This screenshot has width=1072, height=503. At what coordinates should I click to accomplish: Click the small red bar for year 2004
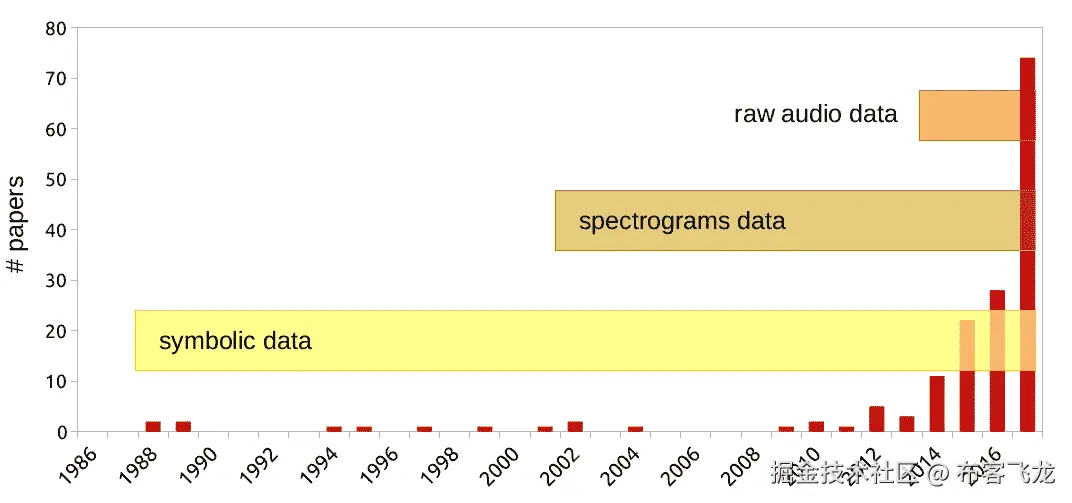click(x=635, y=429)
